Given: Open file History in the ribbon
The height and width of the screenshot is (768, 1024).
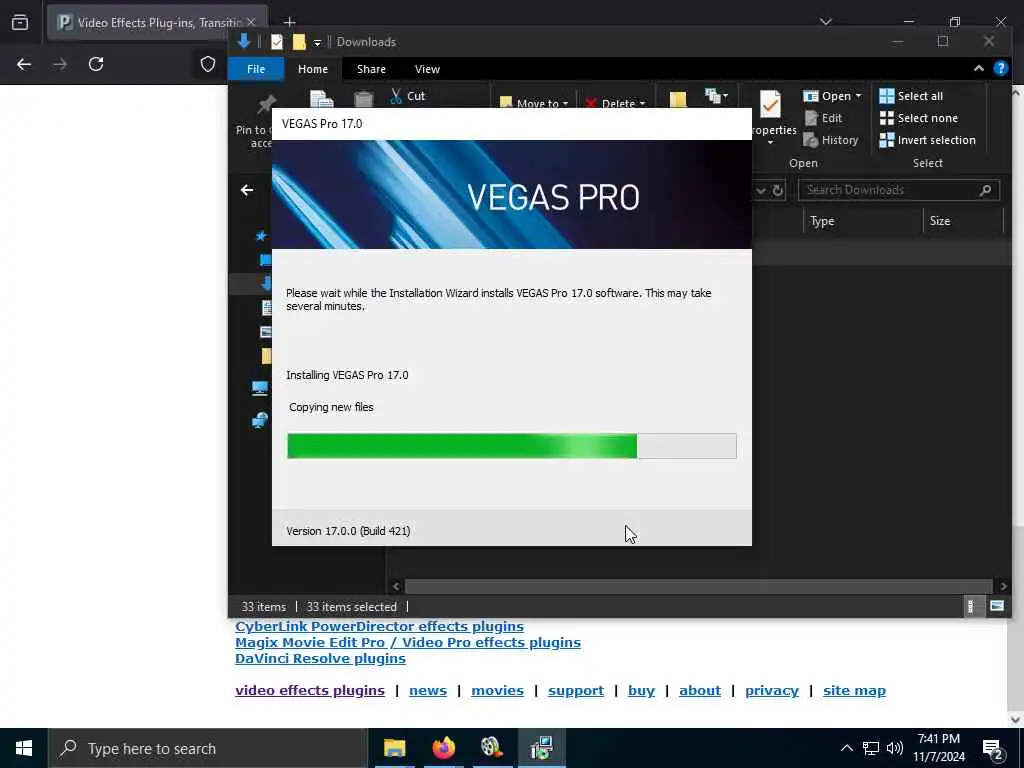Looking at the screenshot, I should 831,140.
